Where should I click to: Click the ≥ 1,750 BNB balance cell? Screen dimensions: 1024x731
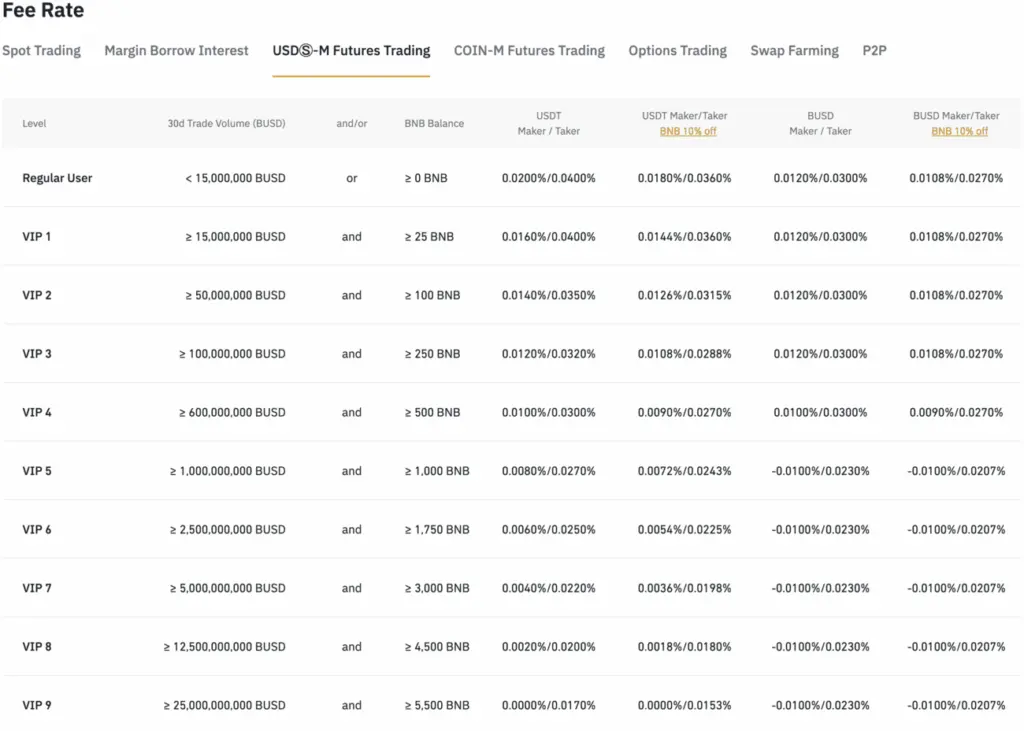[437, 529]
